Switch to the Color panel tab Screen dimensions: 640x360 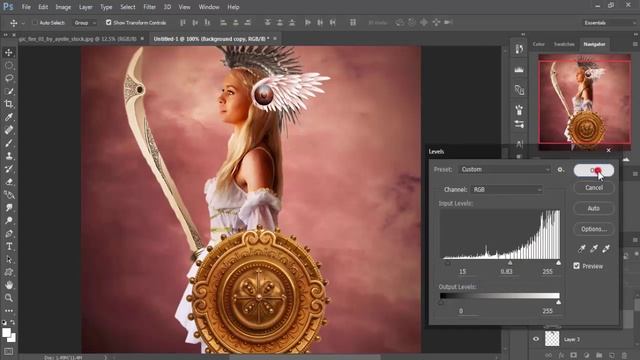pos(539,44)
